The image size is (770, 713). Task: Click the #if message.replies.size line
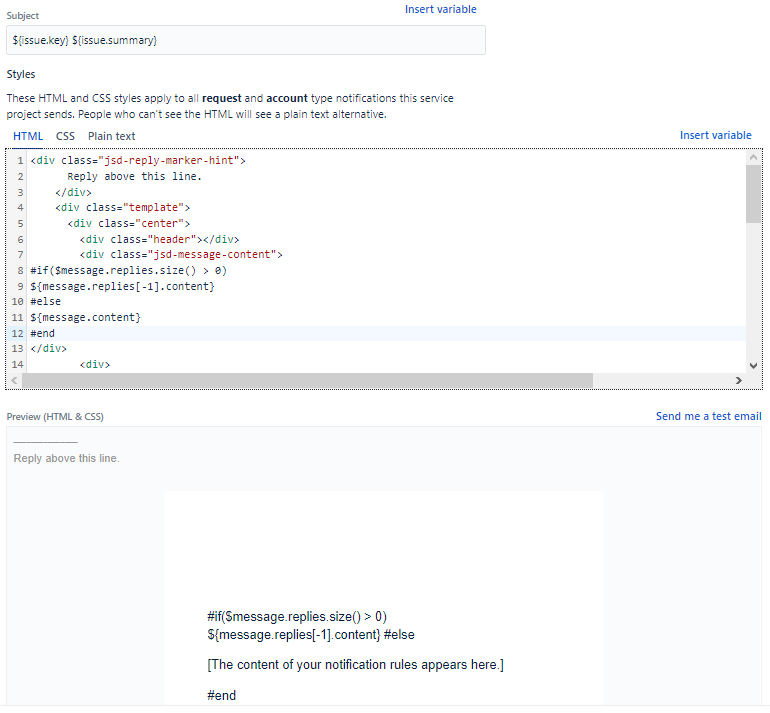[128, 271]
